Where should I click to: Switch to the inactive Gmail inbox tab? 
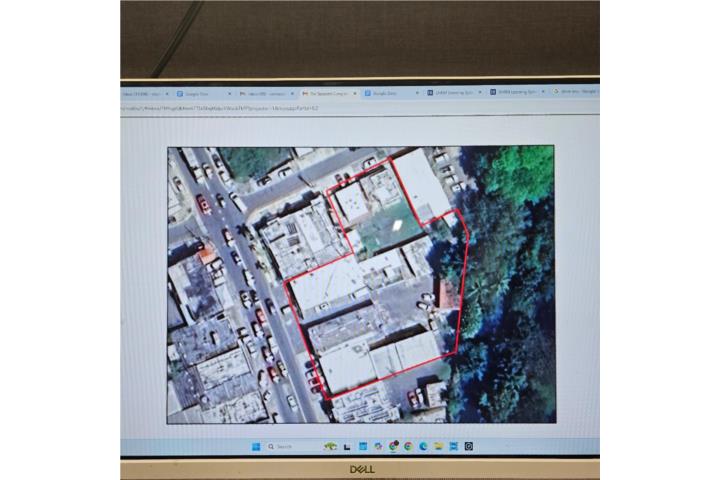[x=266, y=94]
